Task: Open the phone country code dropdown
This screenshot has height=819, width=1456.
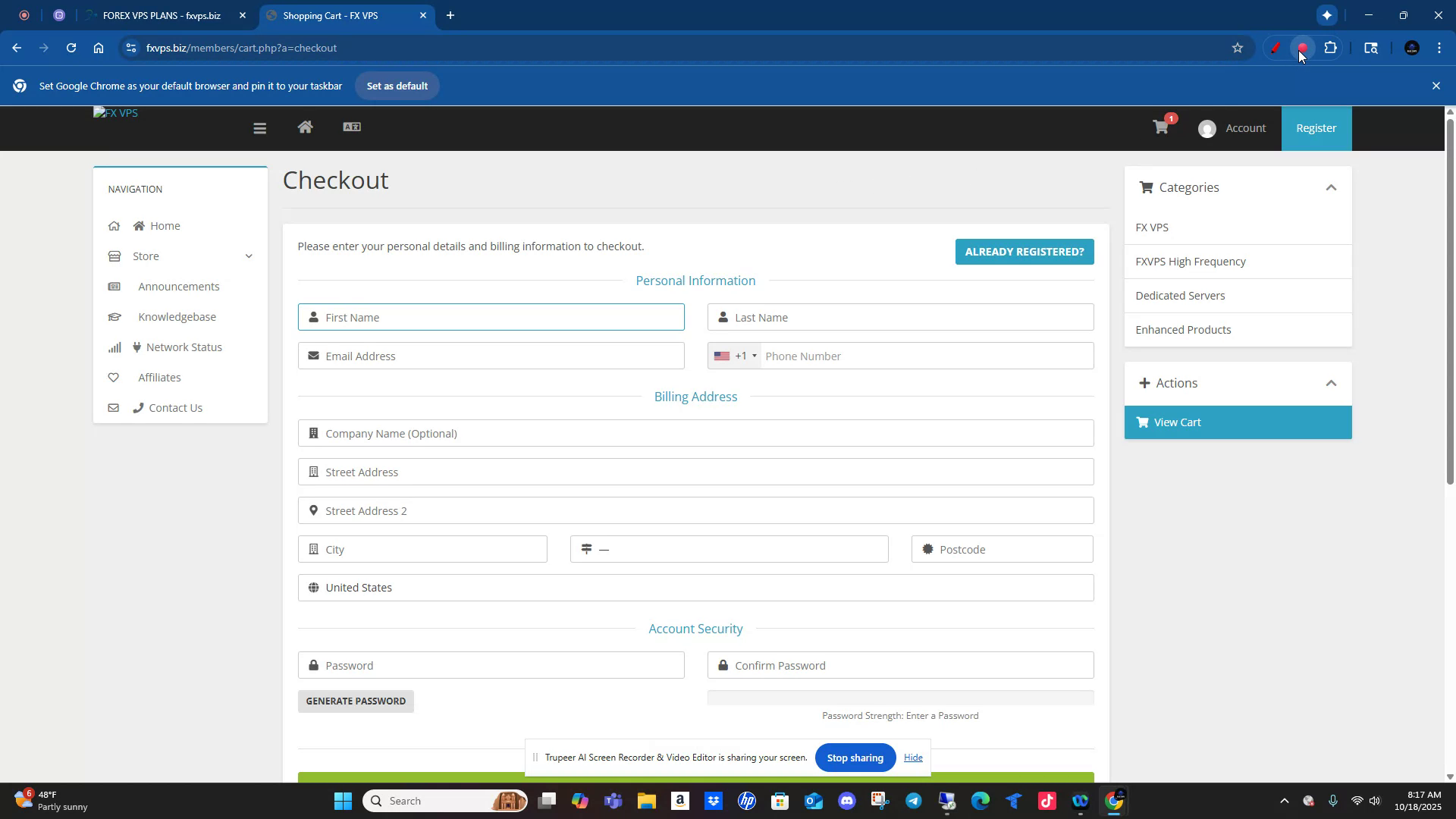Action: [734, 356]
